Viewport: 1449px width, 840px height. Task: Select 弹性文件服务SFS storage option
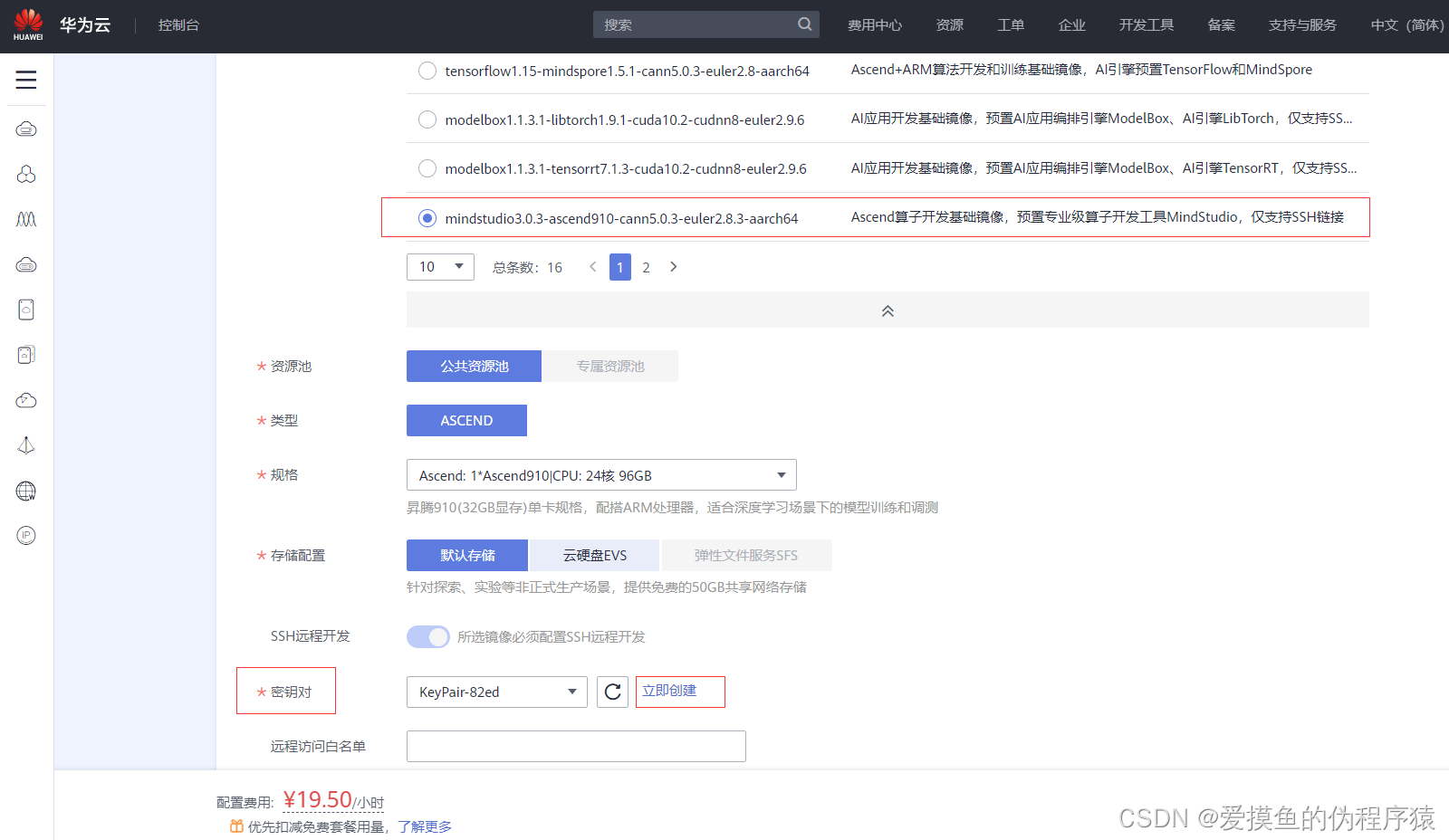[746, 556]
